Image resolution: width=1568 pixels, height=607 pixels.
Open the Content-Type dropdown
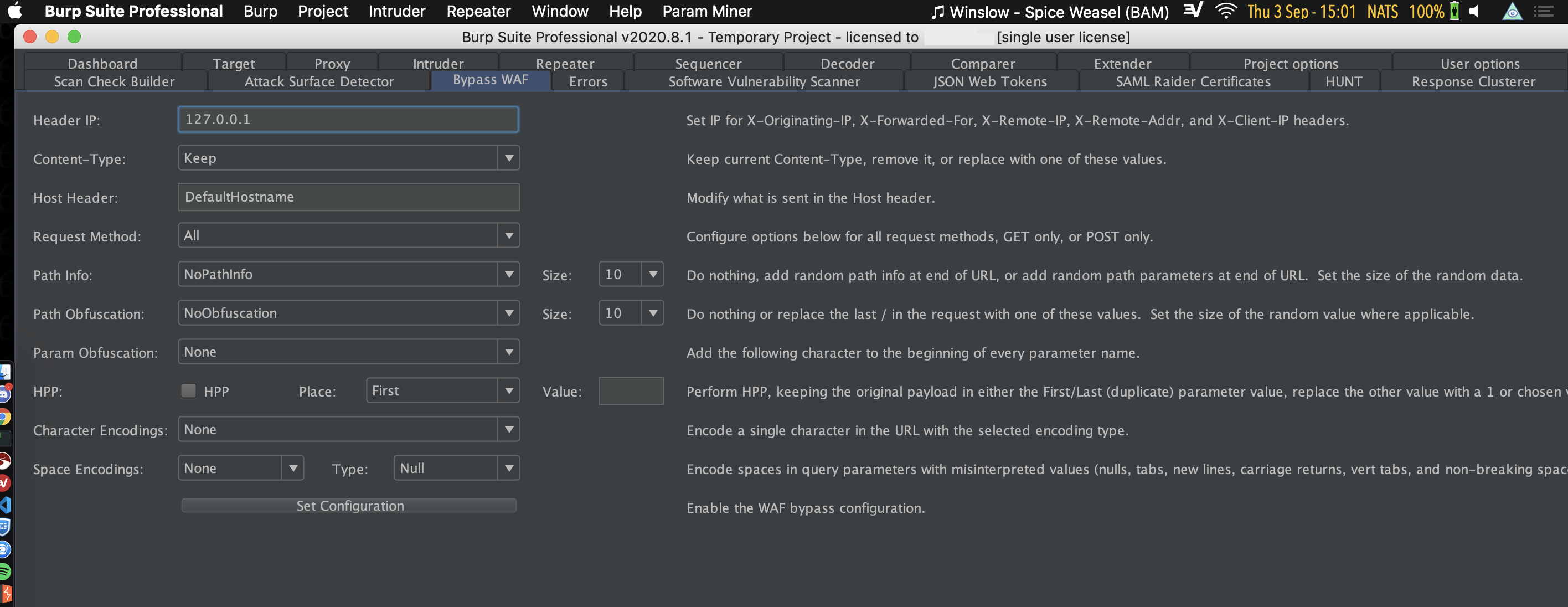[x=509, y=158]
